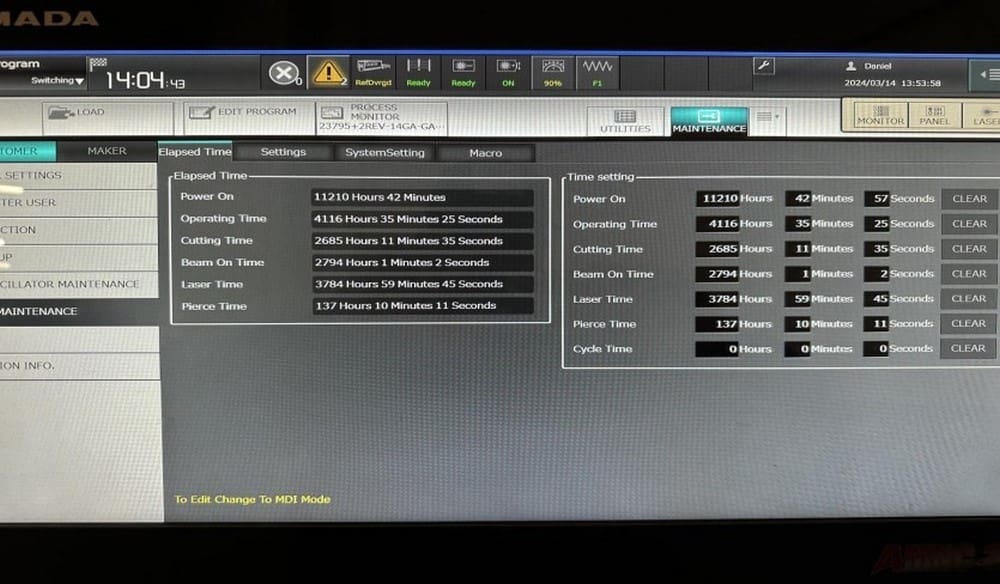This screenshot has width=1000, height=584.
Task: Click the Cutting Time hours field 2685
Action: pyautogui.click(x=717, y=249)
